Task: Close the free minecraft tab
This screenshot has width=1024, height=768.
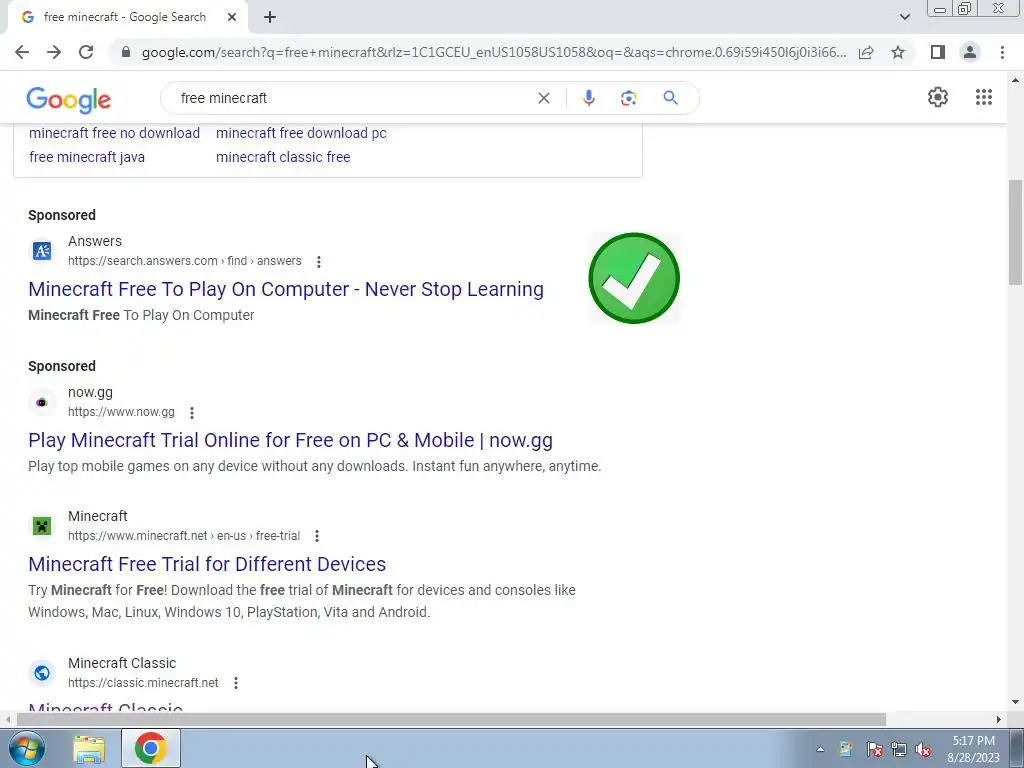Action: [232, 18]
